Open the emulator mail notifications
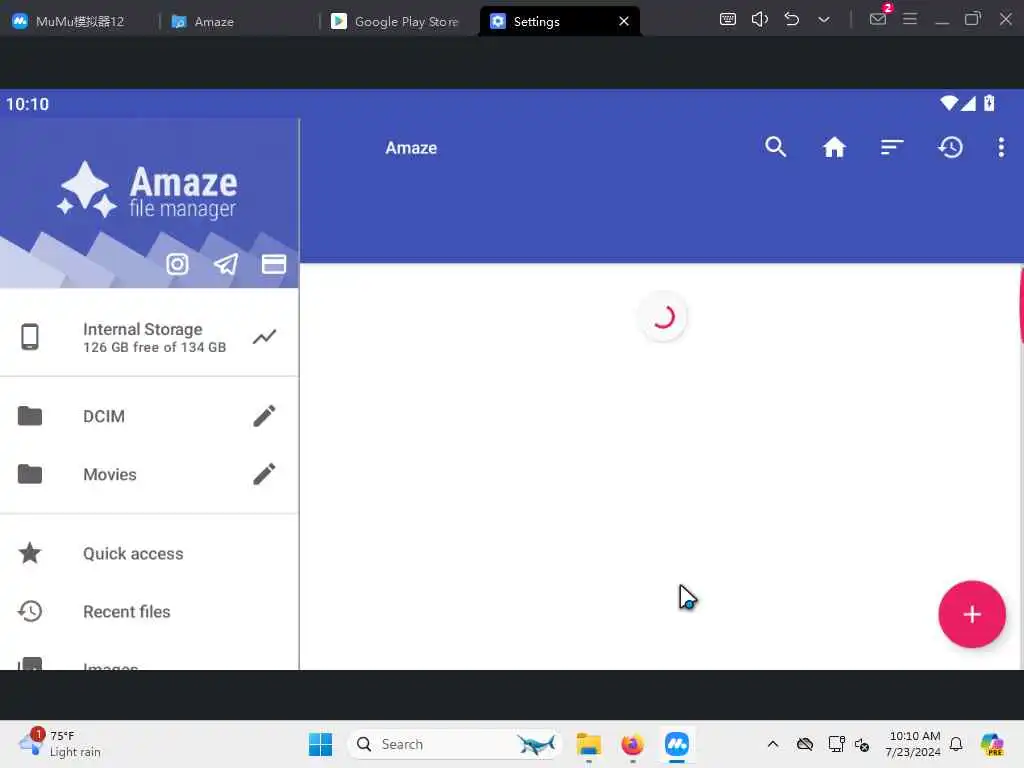Image resolution: width=1024 pixels, height=768 pixels. pyautogui.click(x=878, y=18)
